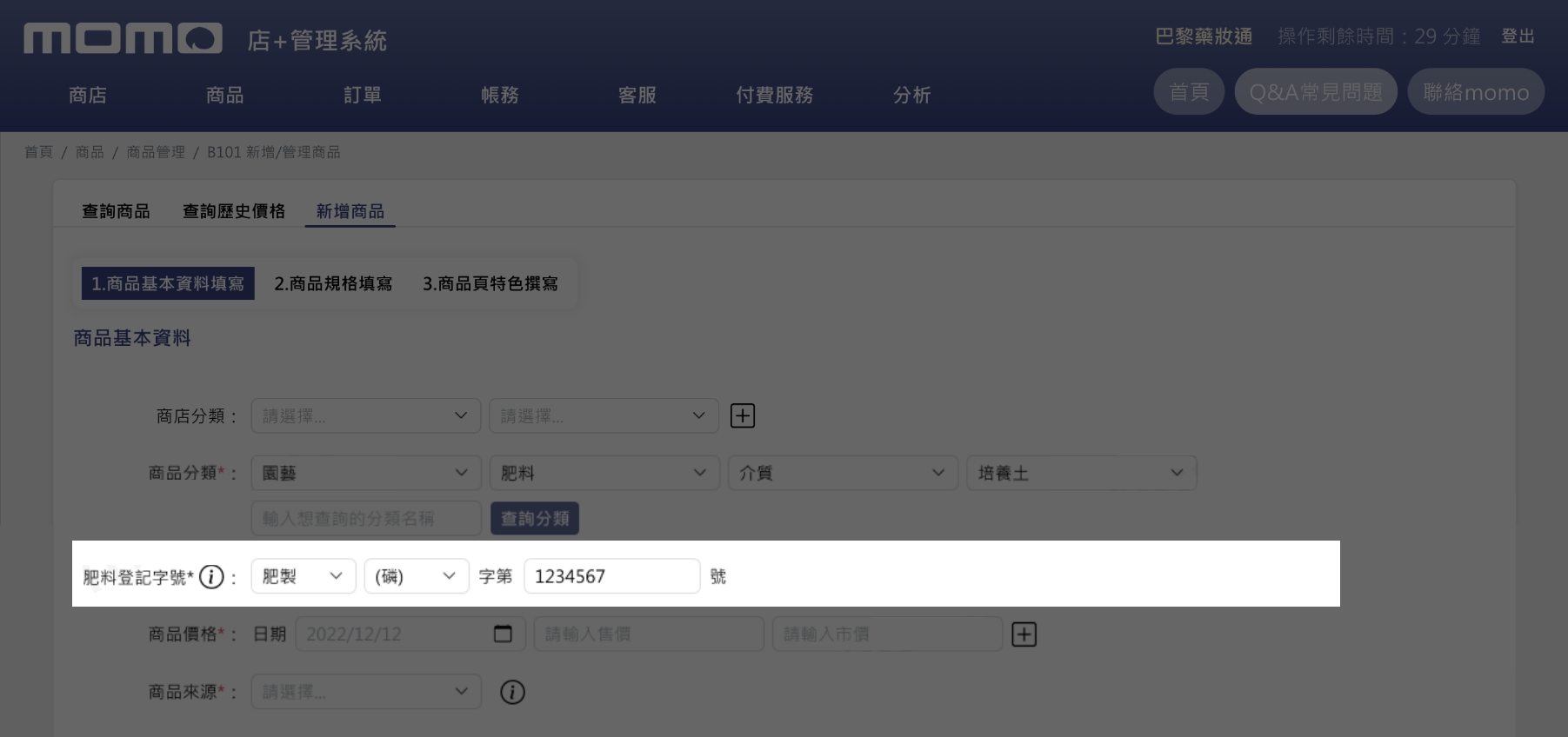Viewport: 1568px width, 737px height.
Task: Open the 分析 menu
Action: coord(912,95)
